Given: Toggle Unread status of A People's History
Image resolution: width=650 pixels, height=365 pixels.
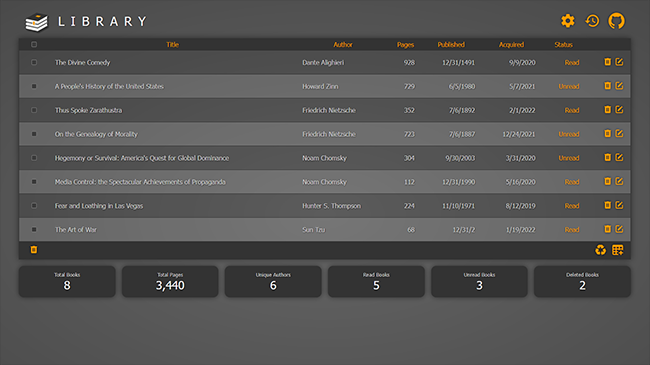Looking at the screenshot, I should pyautogui.click(x=569, y=86).
